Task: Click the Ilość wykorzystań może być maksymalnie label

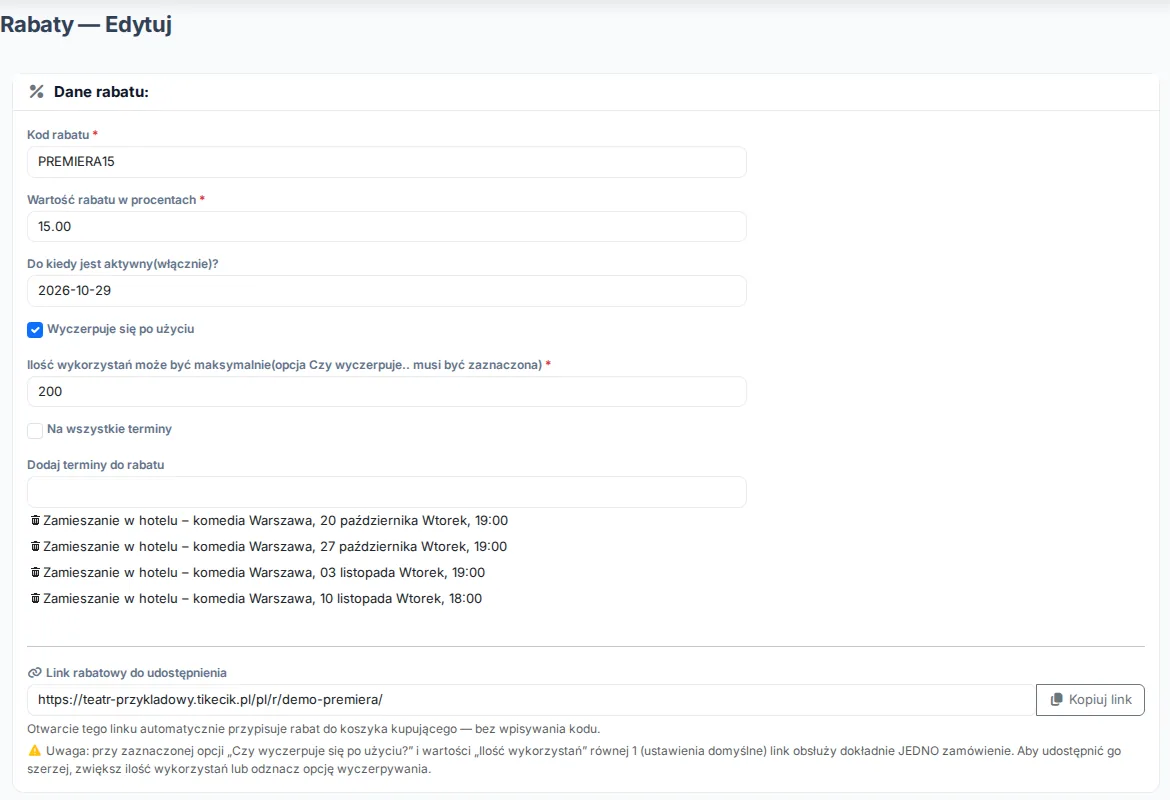Action: (284, 365)
